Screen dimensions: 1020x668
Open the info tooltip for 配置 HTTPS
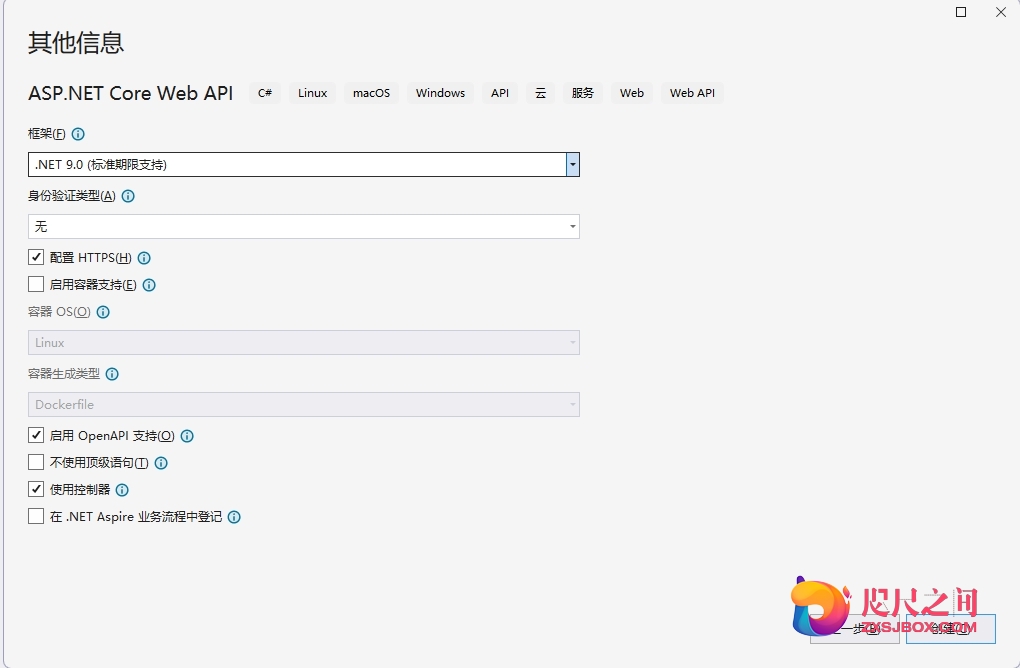144,258
